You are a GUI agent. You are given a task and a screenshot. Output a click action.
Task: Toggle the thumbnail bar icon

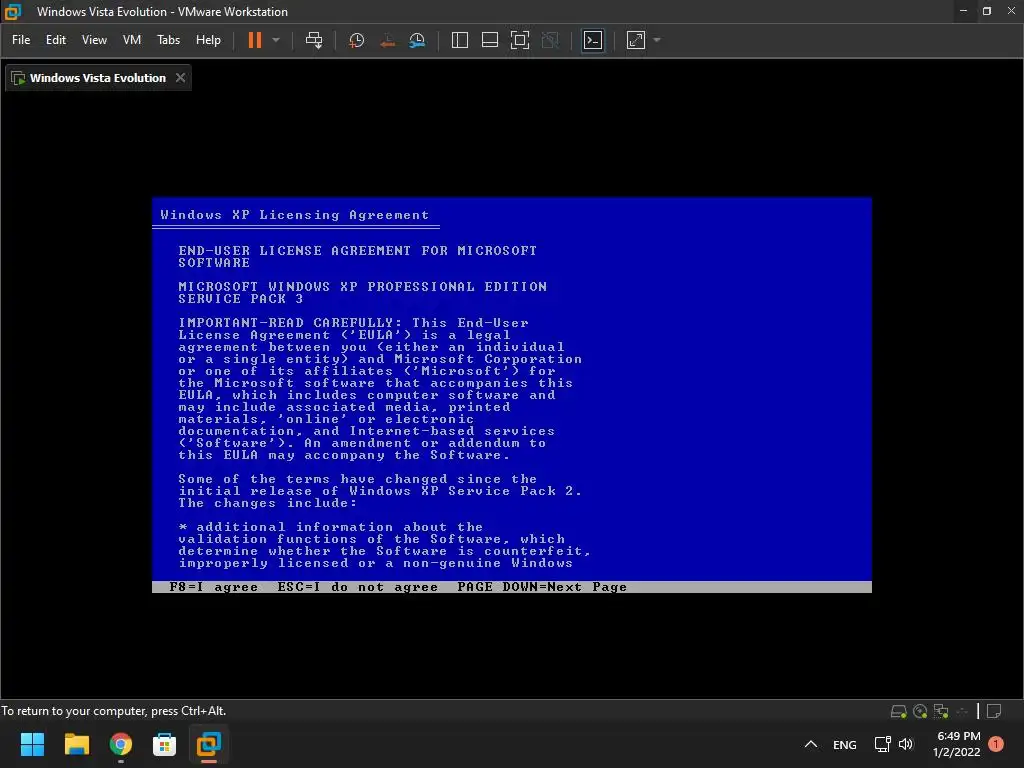(x=490, y=40)
